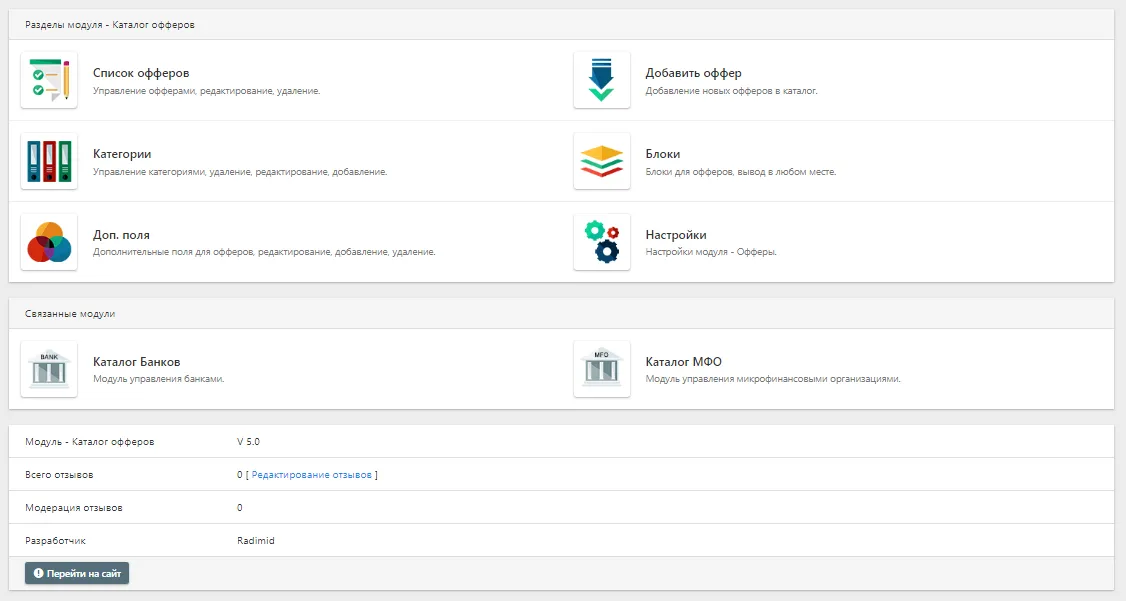Viewport: 1126px width, 601px height.
Task: Open the Добавить оффер title link
Action: (x=693, y=73)
